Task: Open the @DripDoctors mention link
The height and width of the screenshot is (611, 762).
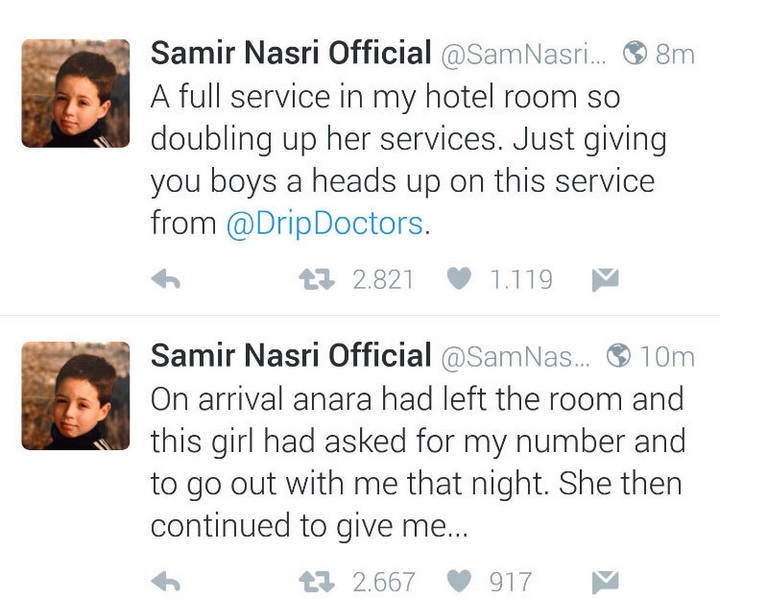Action: [325, 223]
